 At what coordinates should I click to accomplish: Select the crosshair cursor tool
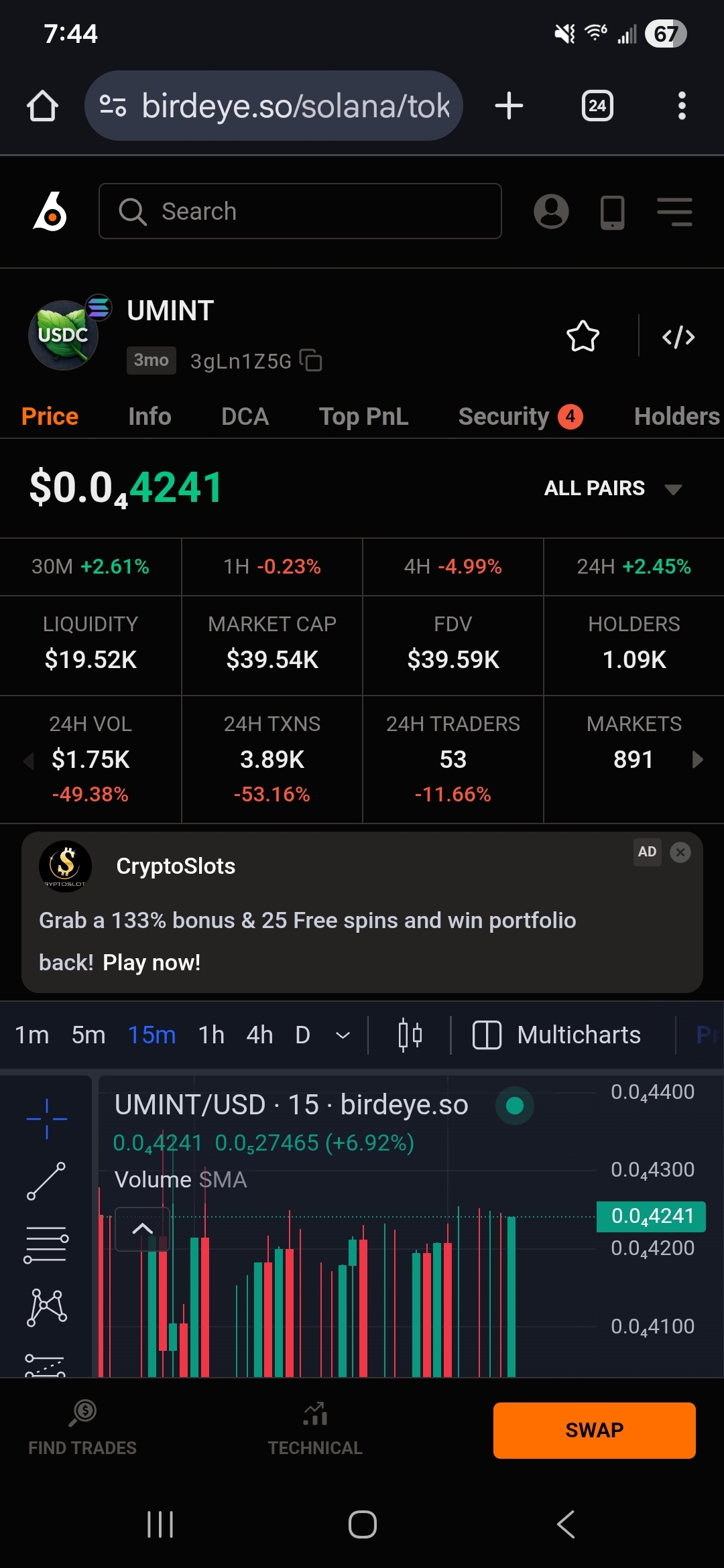46,1118
